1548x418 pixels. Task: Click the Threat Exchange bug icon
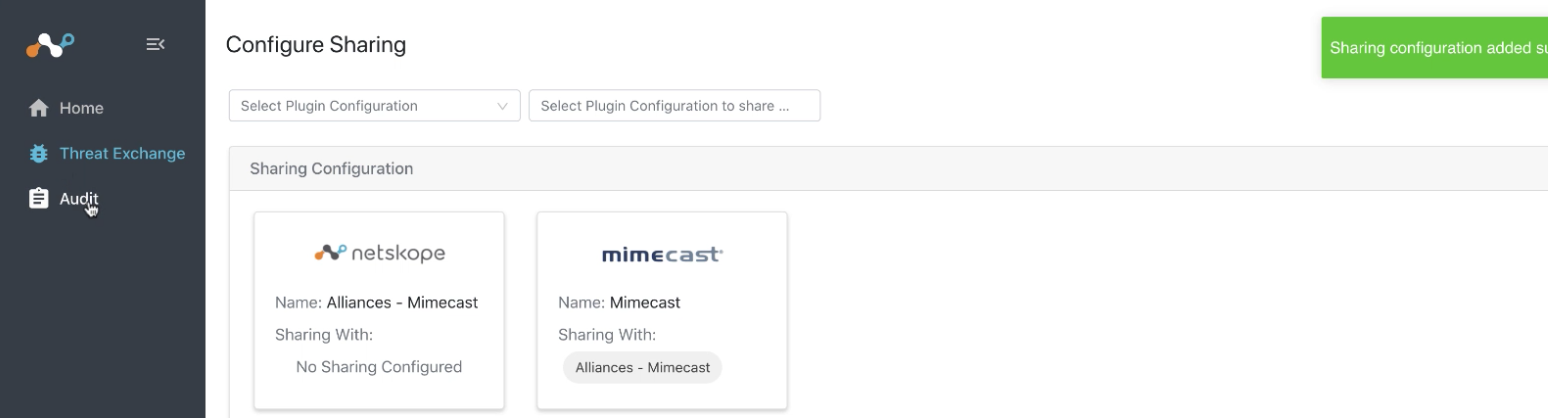[39, 154]
